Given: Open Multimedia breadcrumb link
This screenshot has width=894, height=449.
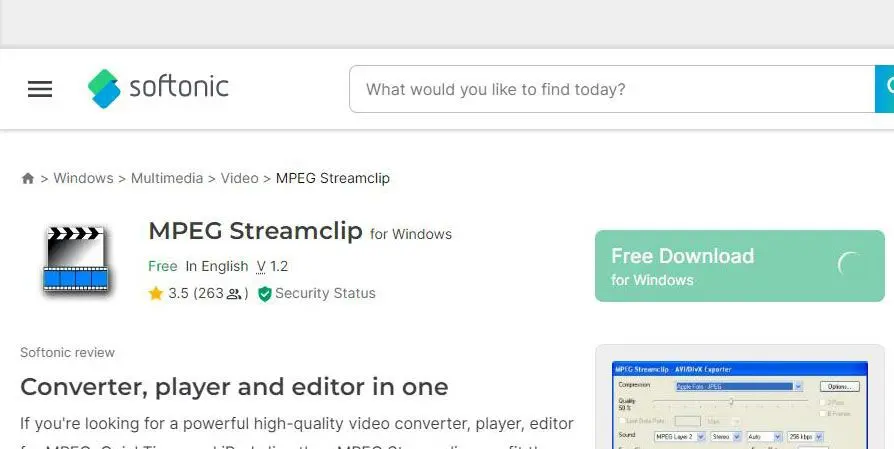Looking at the screenshot, I should tap(167, 178).
